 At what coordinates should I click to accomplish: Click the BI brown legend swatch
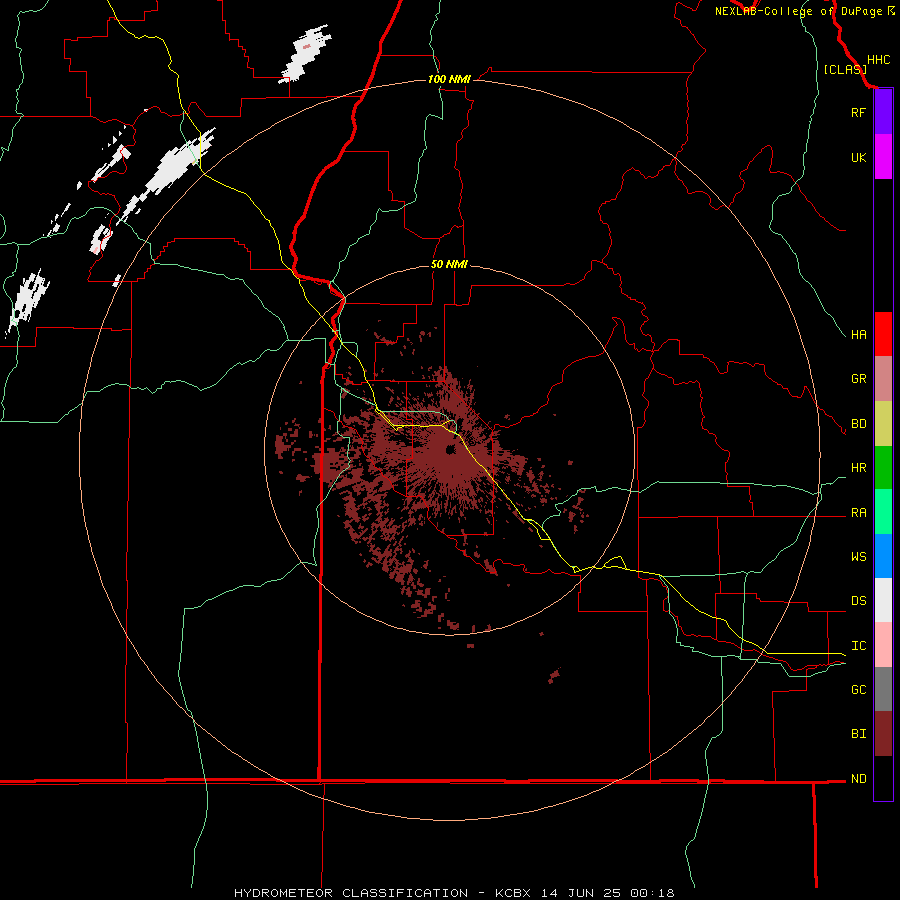coord(883,734)
